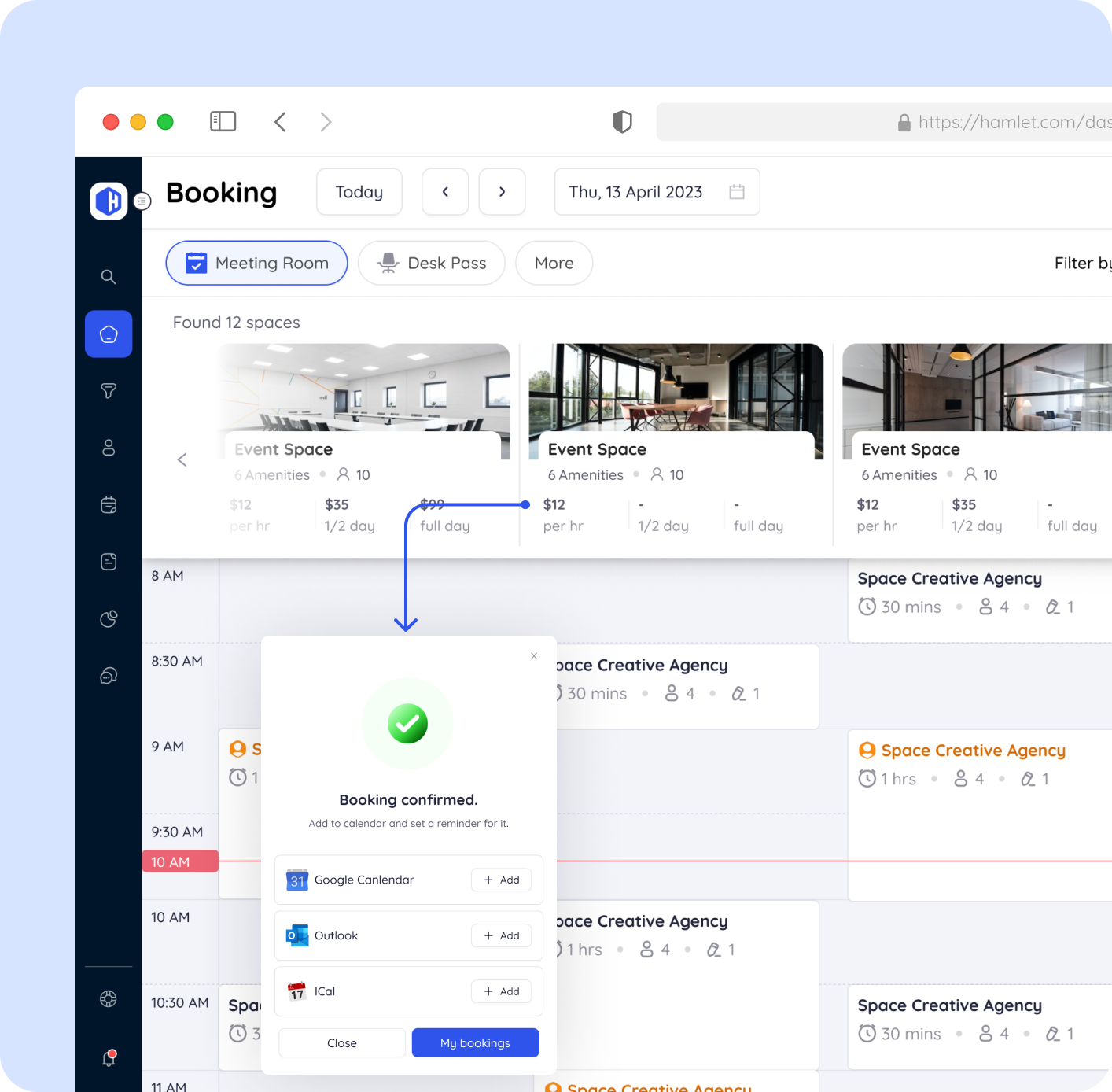1112x1092 pixels.
Task: Open the help lifebuoy icon in sidebar
Action: pyautogui.click(x=109, y=999)
